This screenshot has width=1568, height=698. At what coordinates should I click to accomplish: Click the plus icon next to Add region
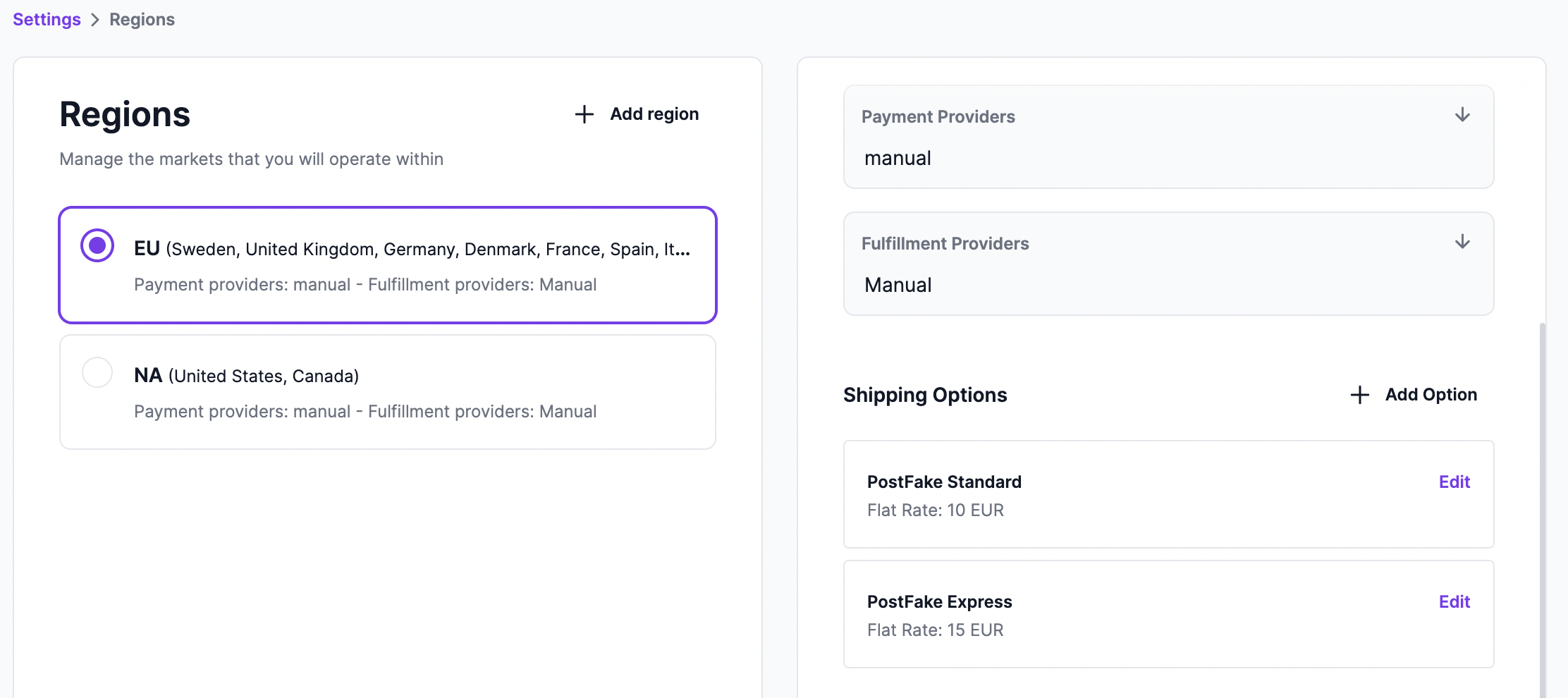click(x=584, y=114)
